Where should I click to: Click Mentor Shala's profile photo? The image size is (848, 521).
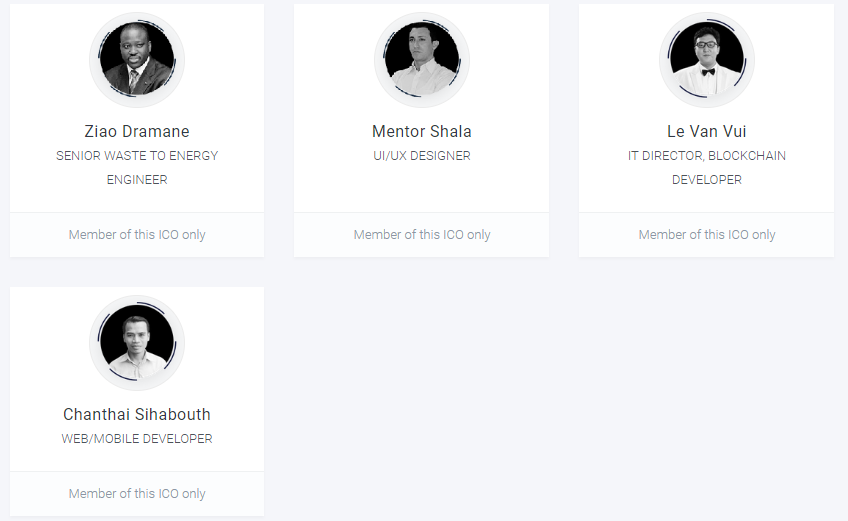421,60
